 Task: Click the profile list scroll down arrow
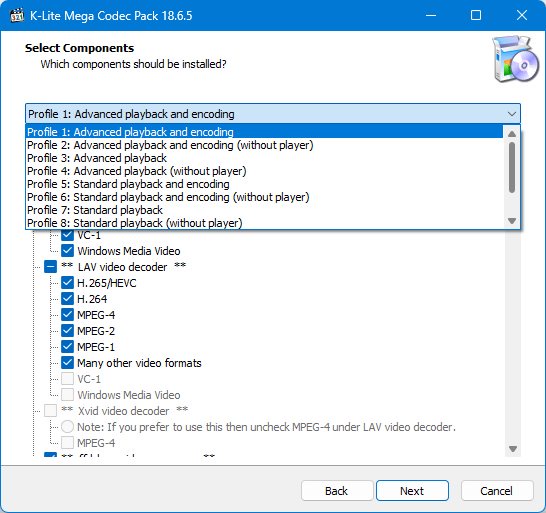point(512,221)
